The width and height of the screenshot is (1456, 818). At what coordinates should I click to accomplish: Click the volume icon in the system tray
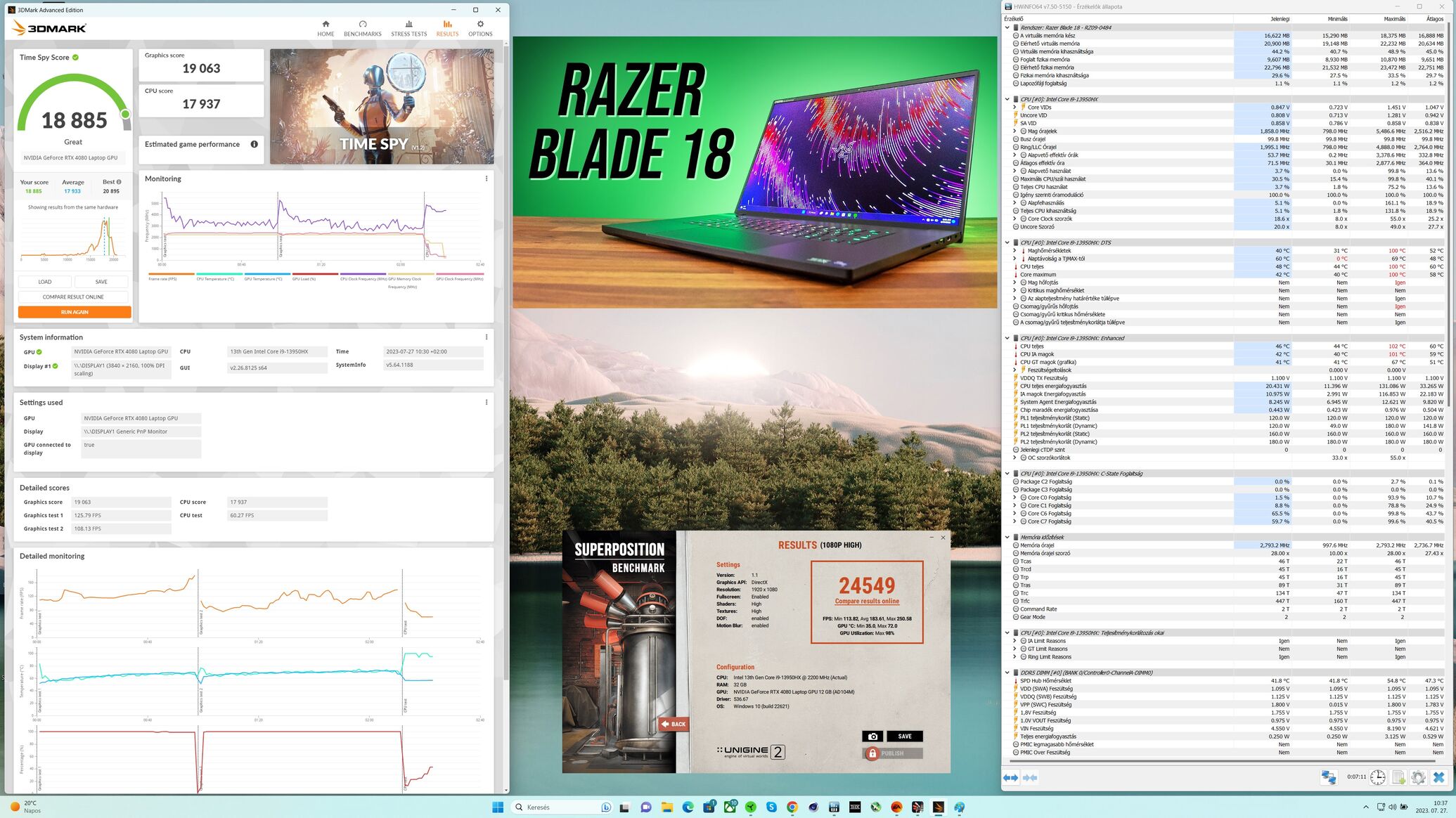click(1392, 807)
